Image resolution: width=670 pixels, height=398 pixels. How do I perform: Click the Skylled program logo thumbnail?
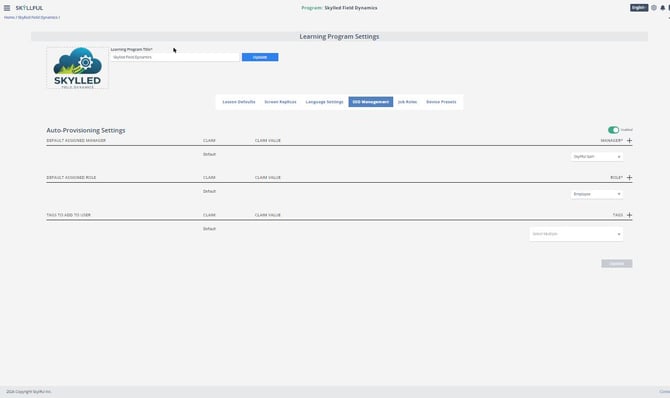click(x=77, y=68)
